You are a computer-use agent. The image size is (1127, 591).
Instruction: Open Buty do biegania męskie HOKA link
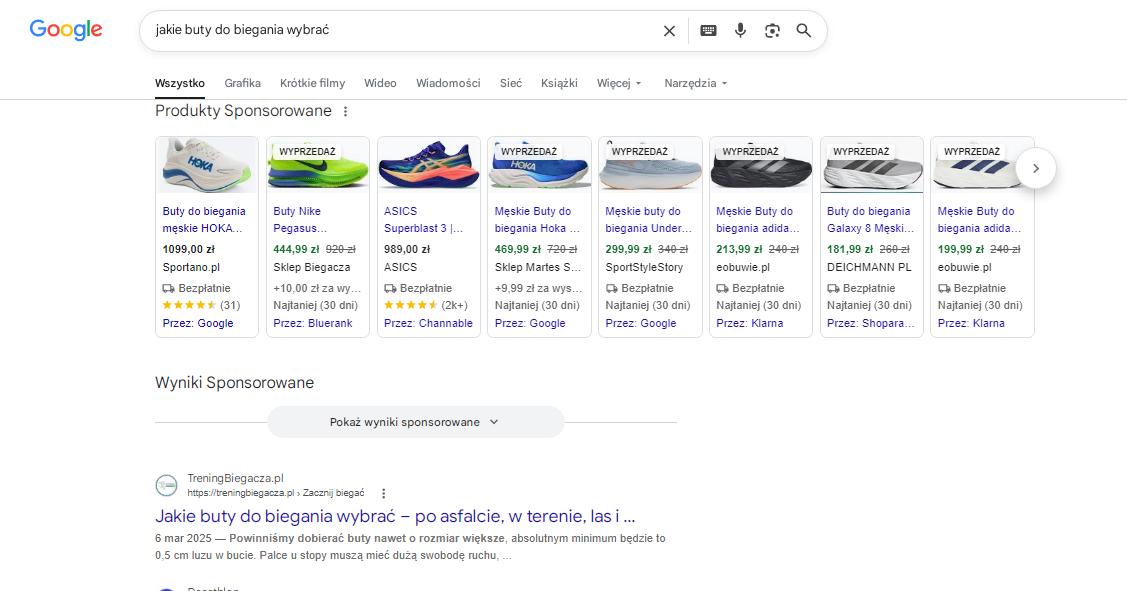tap(204, 220)
